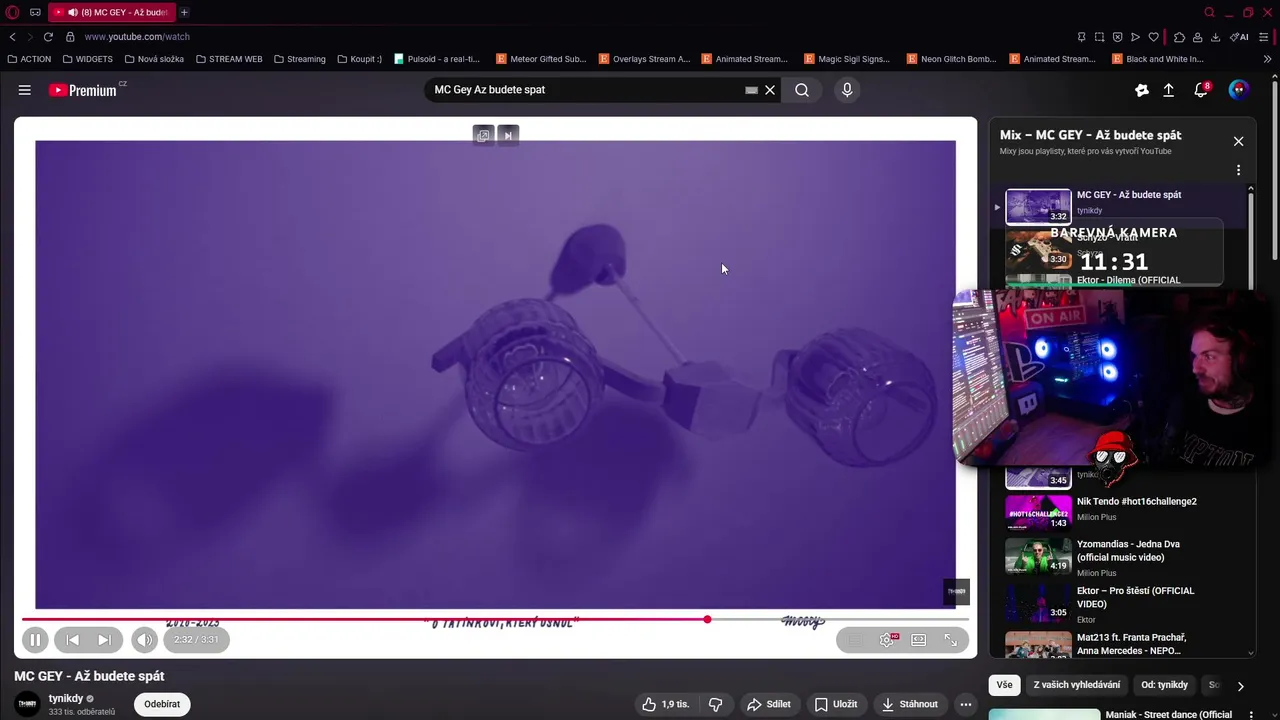Viewport: 1280px width, 720px height.
Task: Subscribe with the Odebírat button
Action: pos(162,704)
